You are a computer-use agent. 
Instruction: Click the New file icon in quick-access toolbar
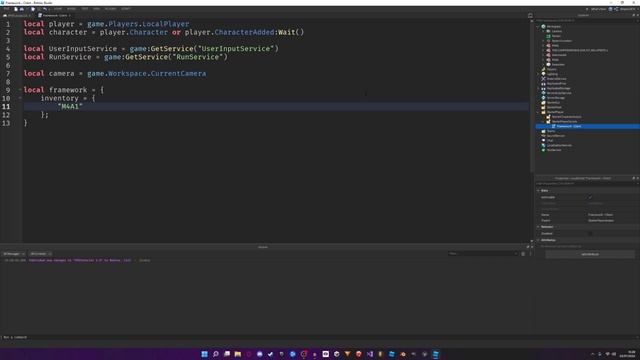[x=16, y=9]
